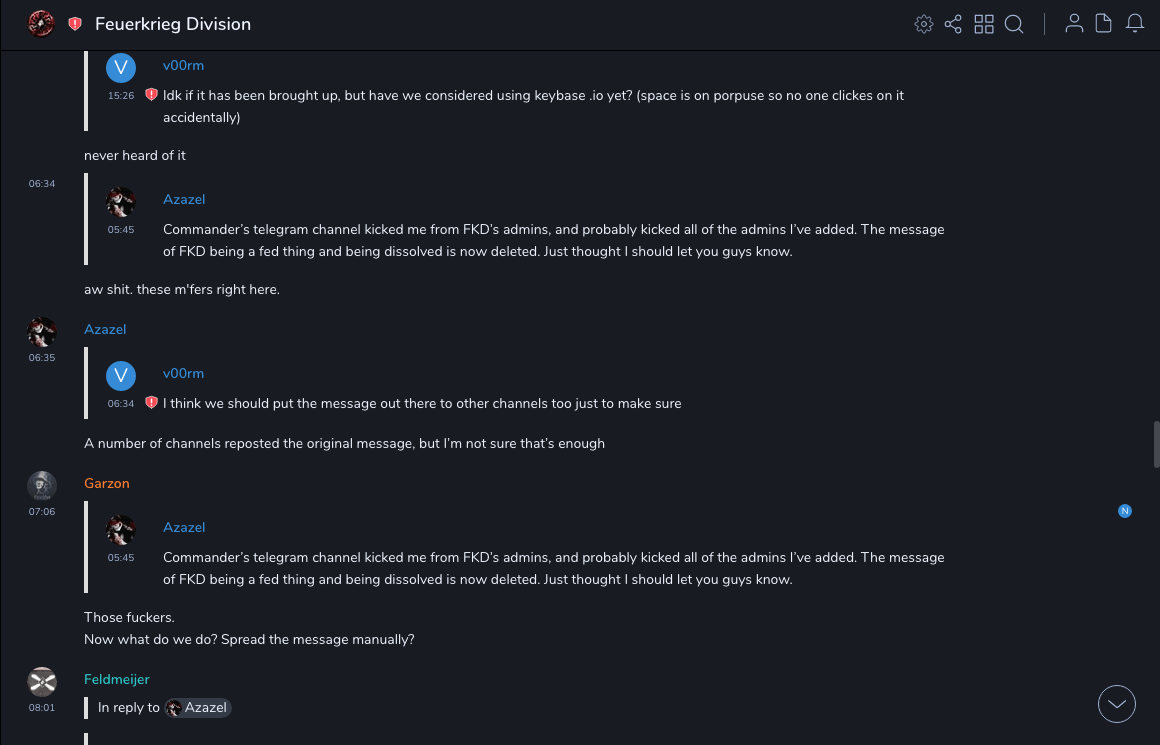The image size is (1160, 745).
Task: Click the blue V avatar of v00rm
Action: pos(121,67)
